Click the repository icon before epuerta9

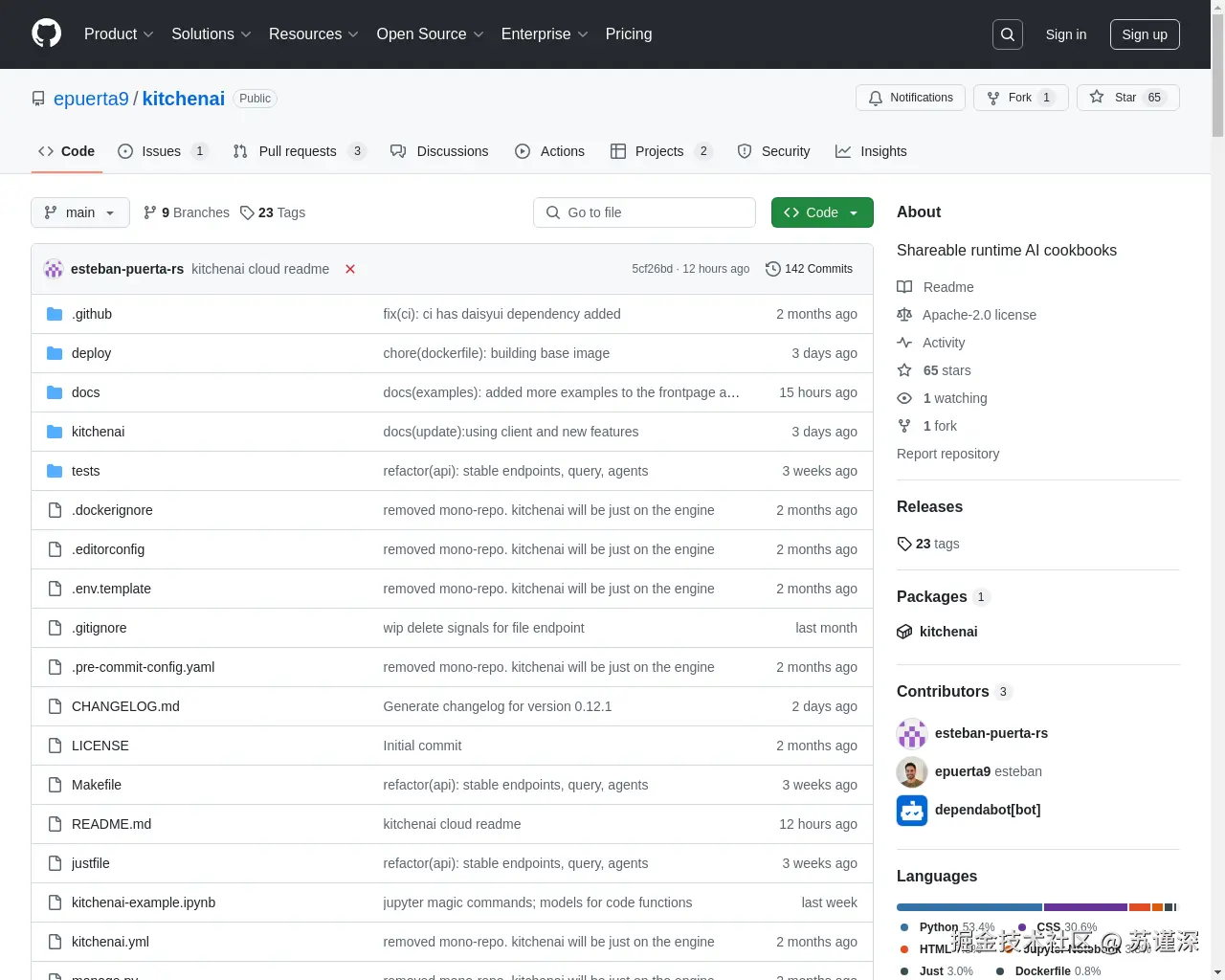pyautogui.click(x=38, y=99)
